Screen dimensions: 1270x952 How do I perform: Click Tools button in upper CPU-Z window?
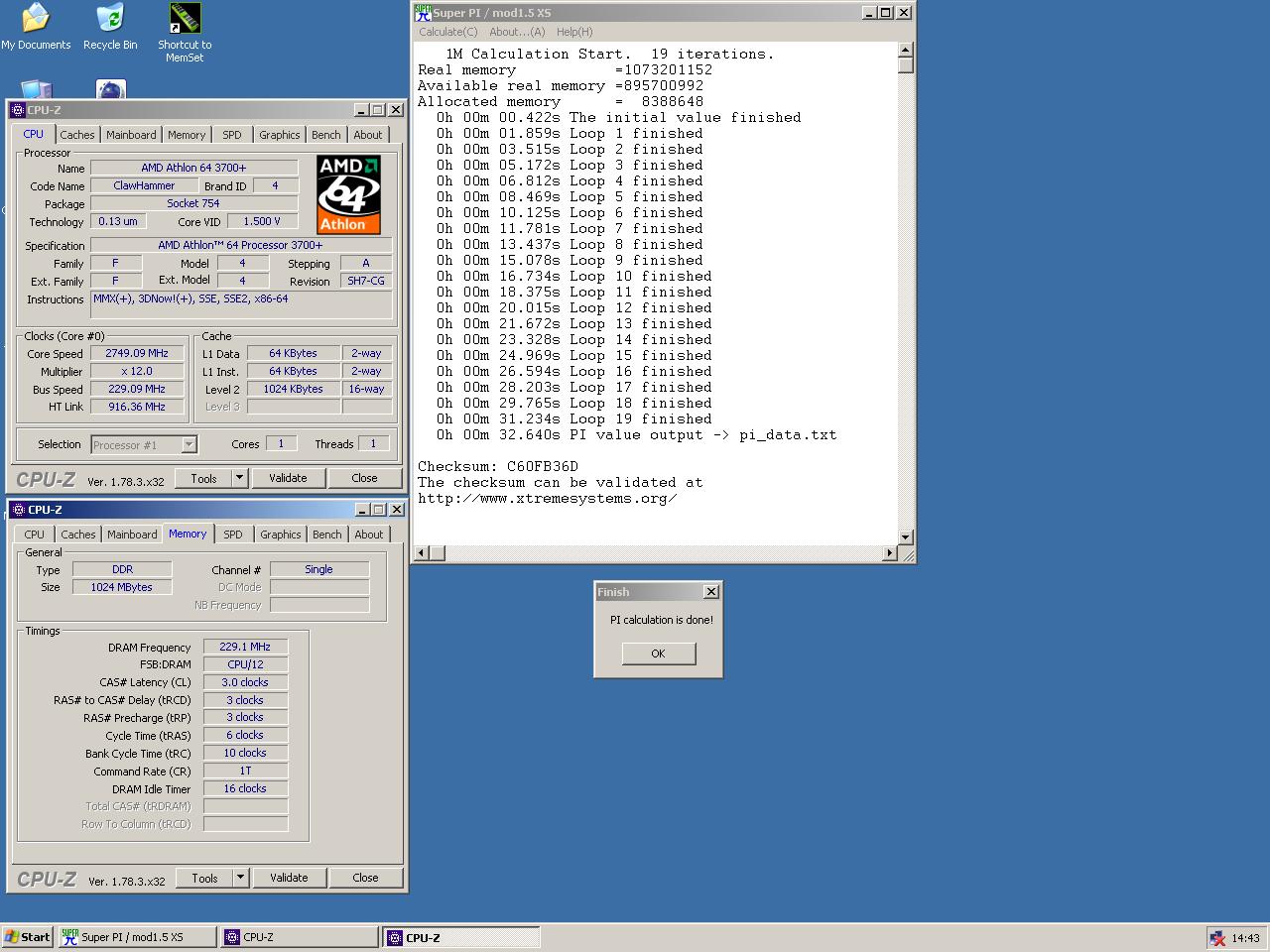pos(203,478)
